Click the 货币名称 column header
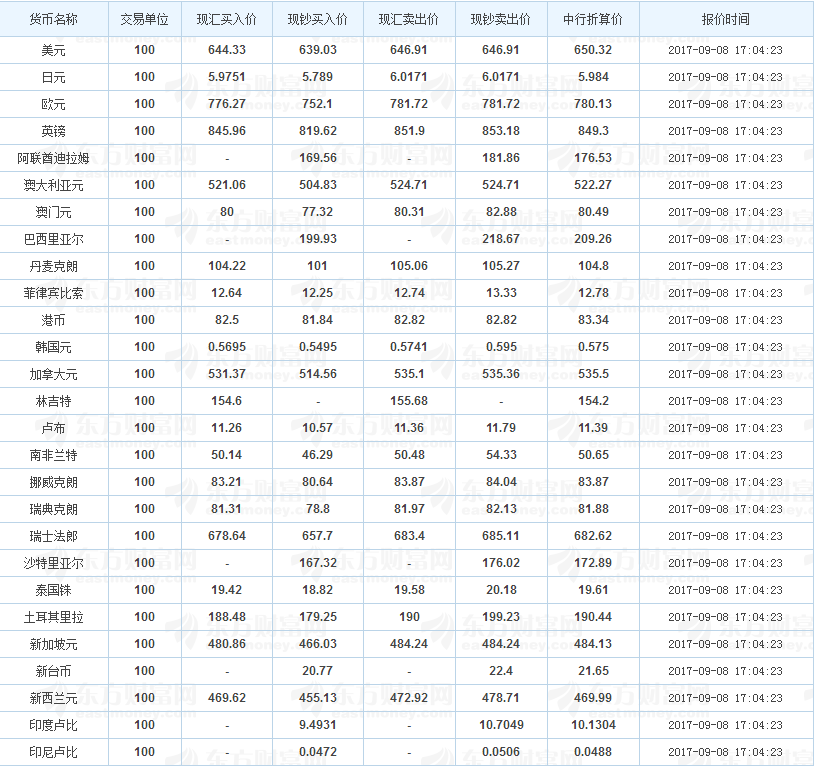Screen dimensions: 815x767 (x=54, y=19)
